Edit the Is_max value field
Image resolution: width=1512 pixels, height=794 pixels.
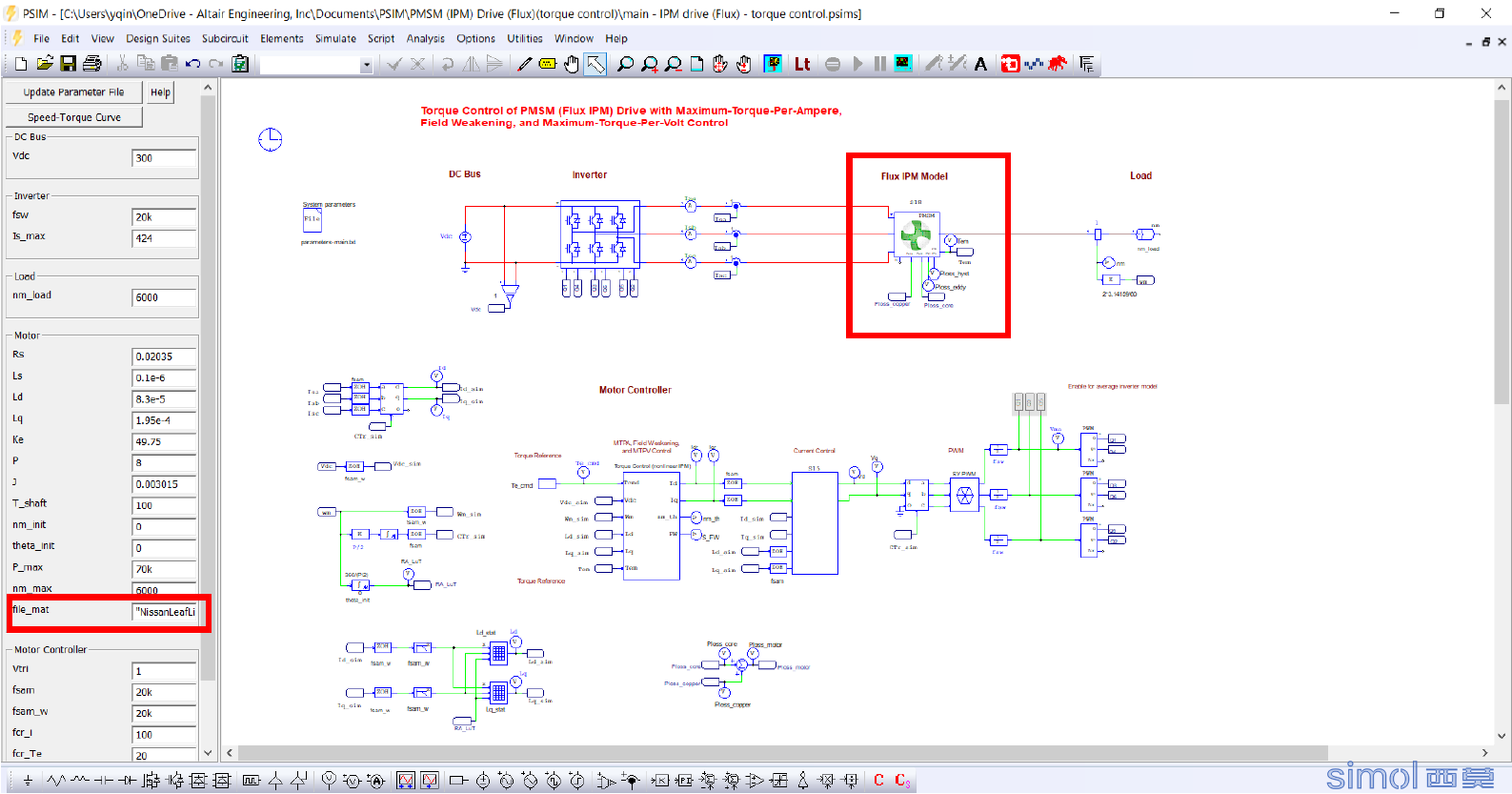164,238
